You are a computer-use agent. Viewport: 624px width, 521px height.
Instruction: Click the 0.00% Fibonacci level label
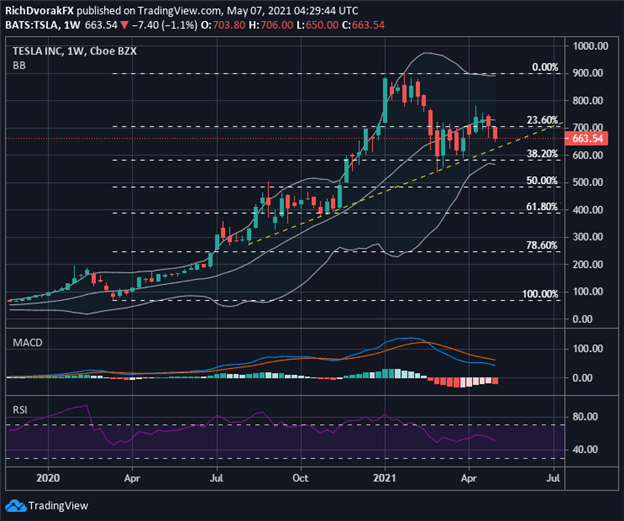click(545, 67)
